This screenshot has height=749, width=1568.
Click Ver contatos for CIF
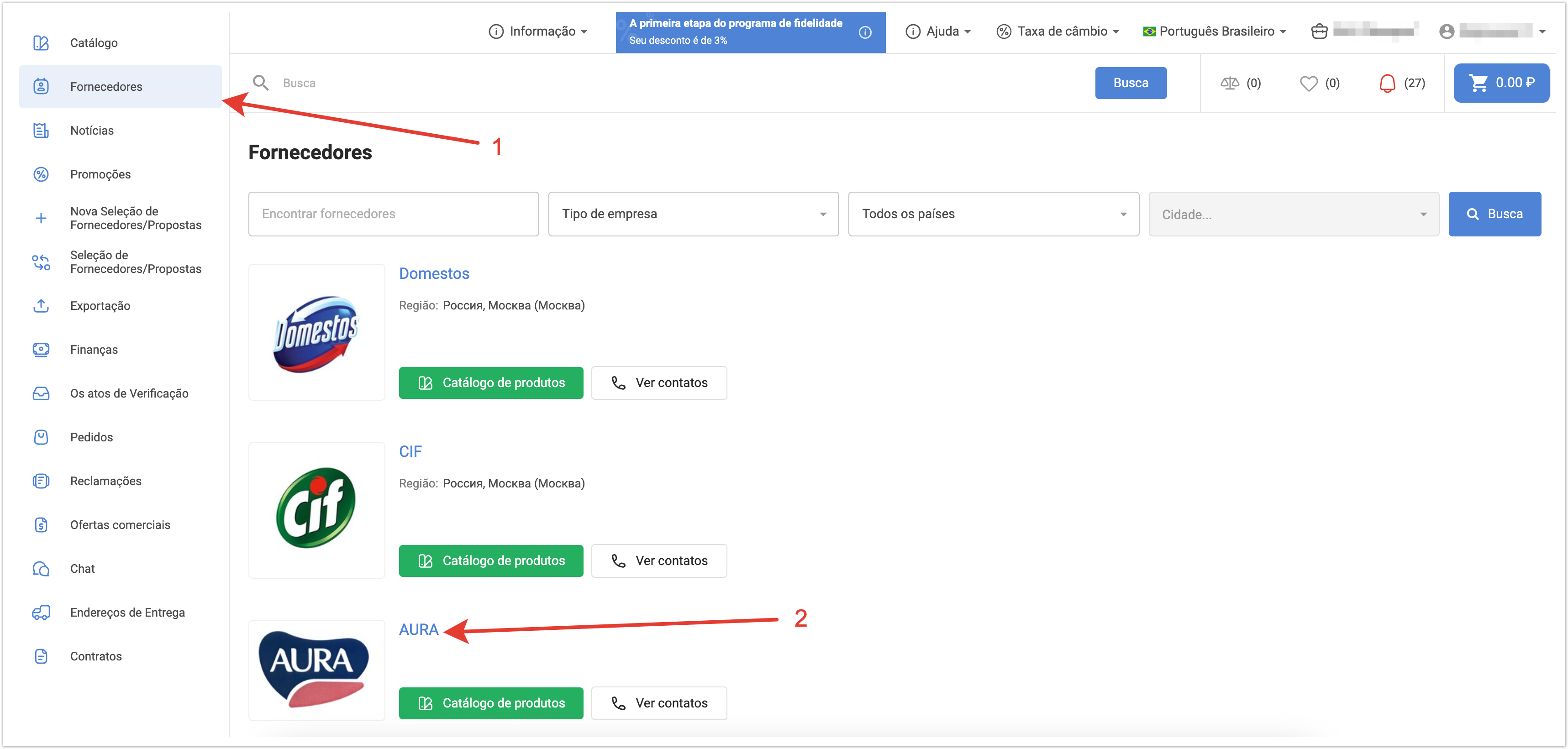pos(658,561)
